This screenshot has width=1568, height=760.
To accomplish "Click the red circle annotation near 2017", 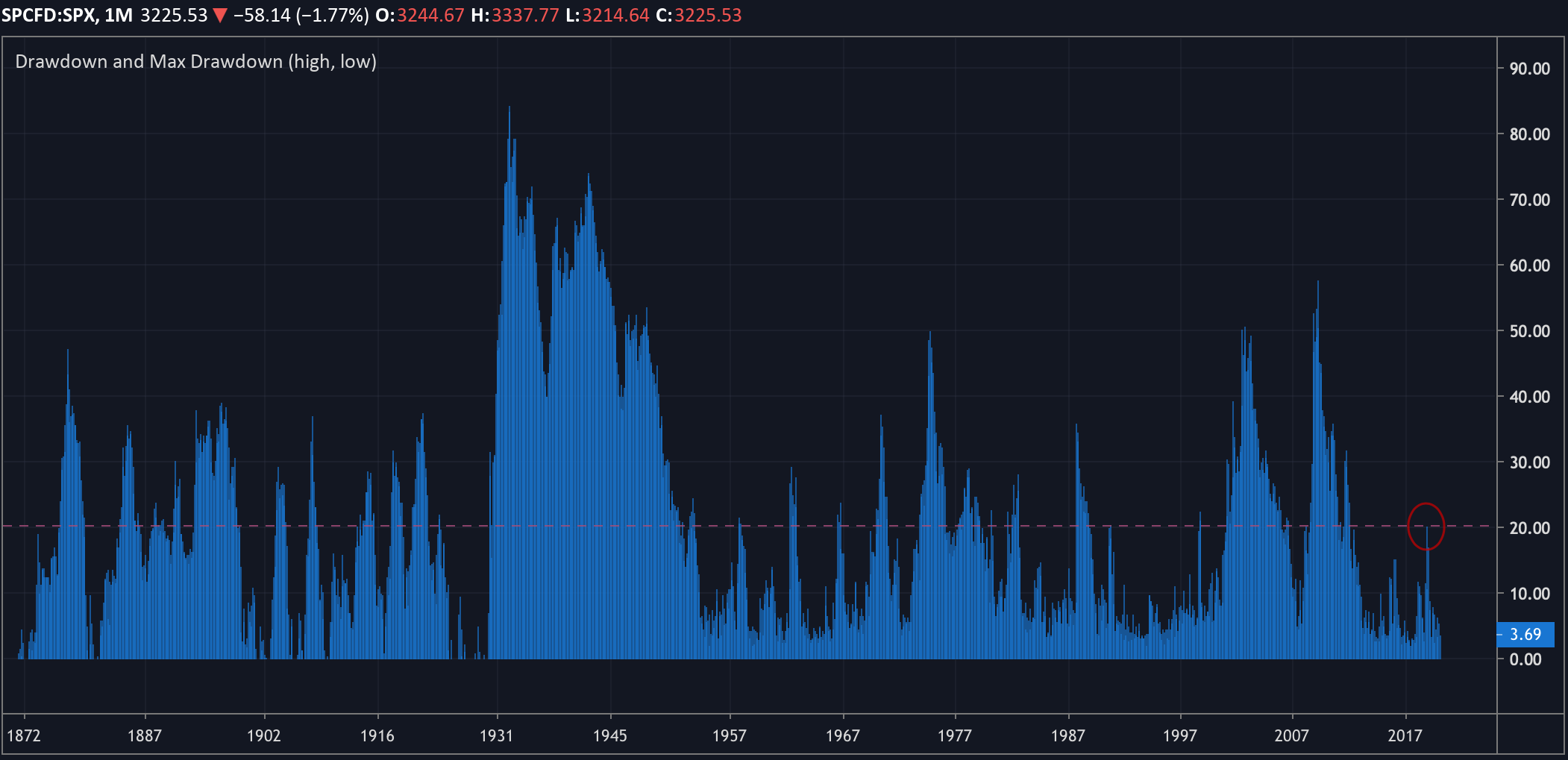I will point(1426,526).
